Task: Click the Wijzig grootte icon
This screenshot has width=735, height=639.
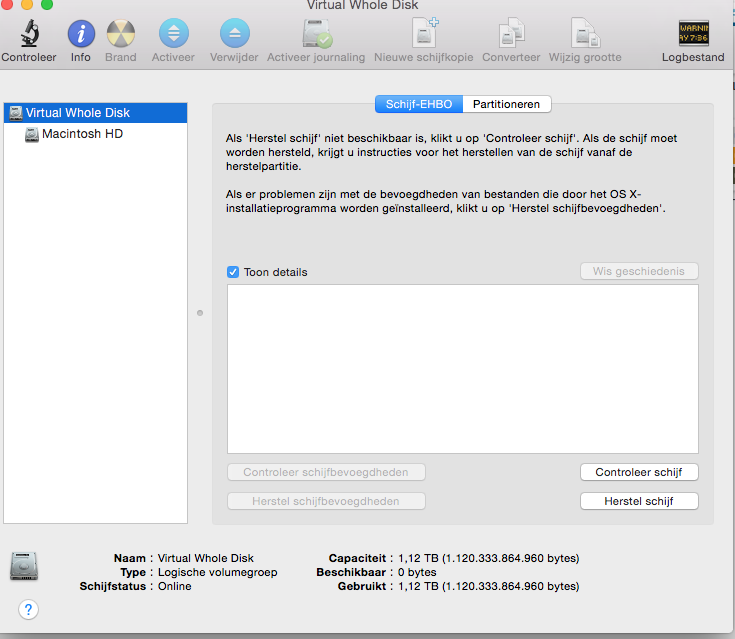Action: pos(585,33)
